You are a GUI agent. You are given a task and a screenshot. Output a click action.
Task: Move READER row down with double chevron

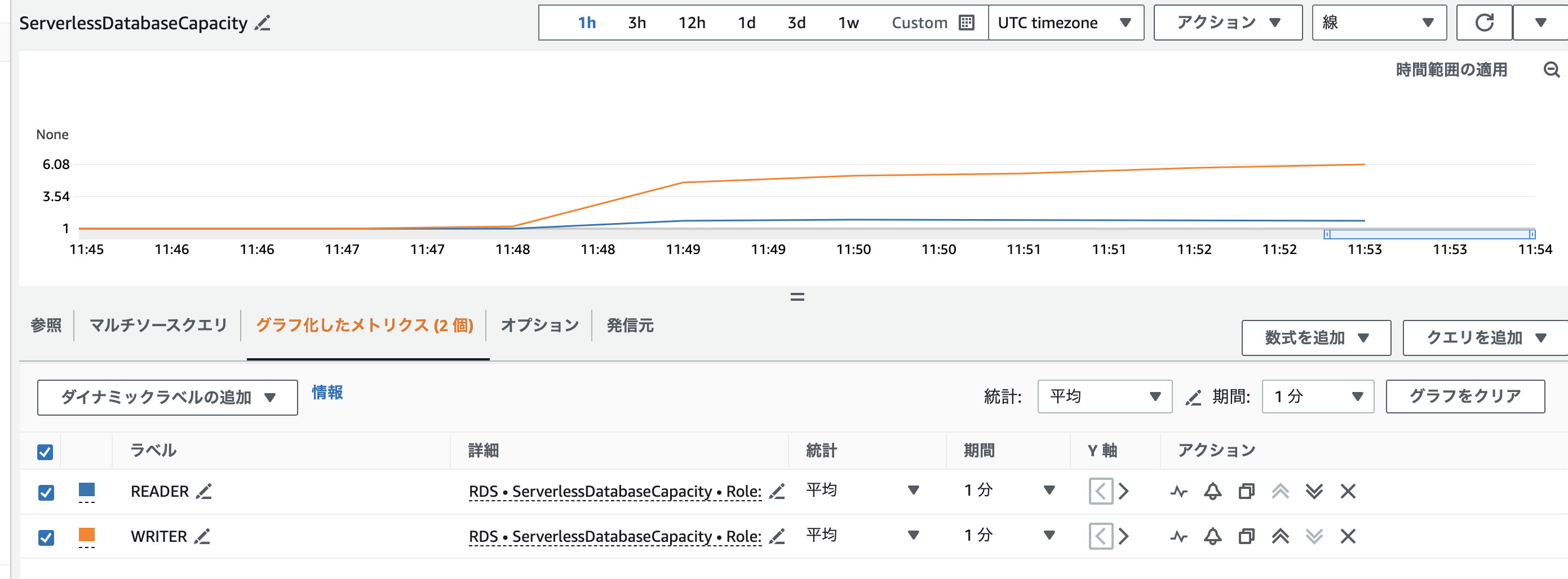point(1314,491)
